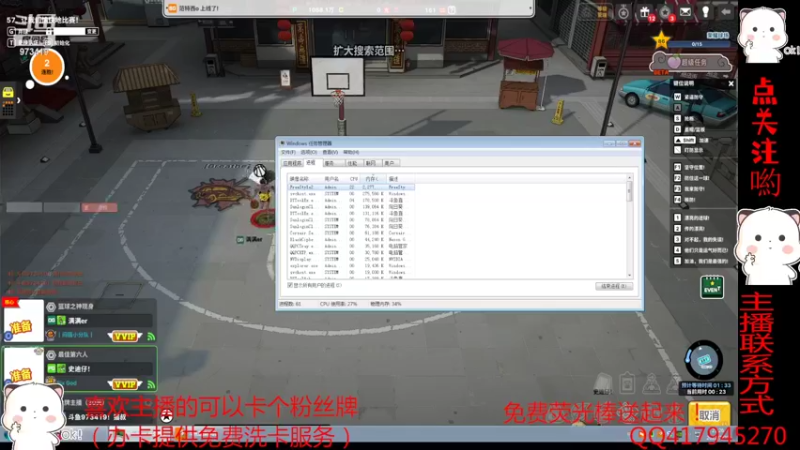Click the end process button in Task Manager
Screen dimensions: 800x450
(x=614, y=286)
